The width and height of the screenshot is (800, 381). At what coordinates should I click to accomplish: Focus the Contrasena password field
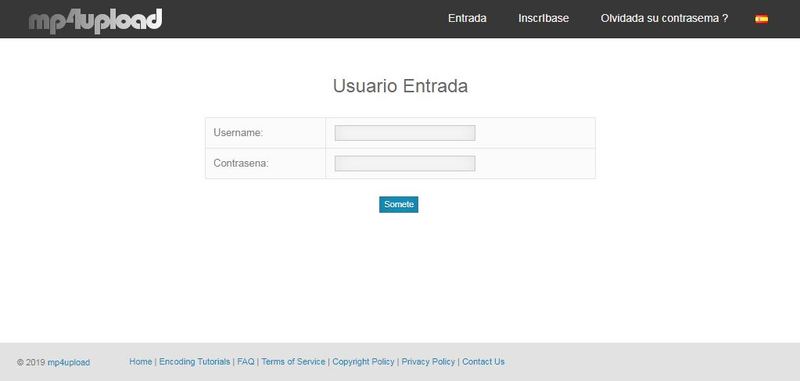(x=405, y=163)
